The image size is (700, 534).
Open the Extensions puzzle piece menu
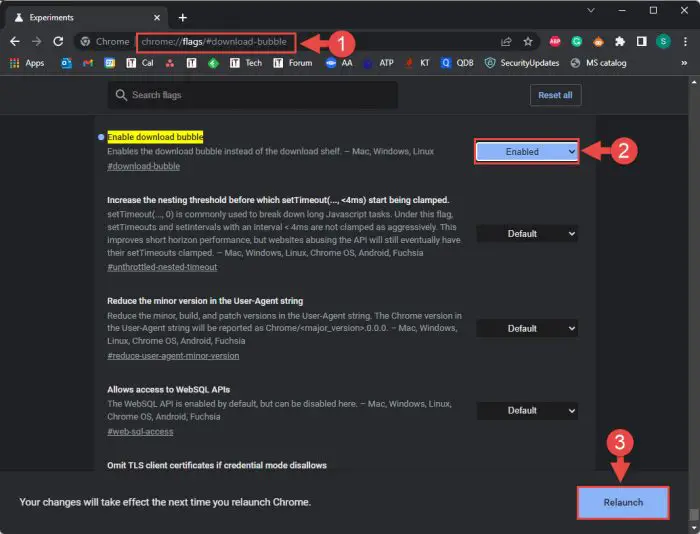pyautogui.click(x=620, y=42)
